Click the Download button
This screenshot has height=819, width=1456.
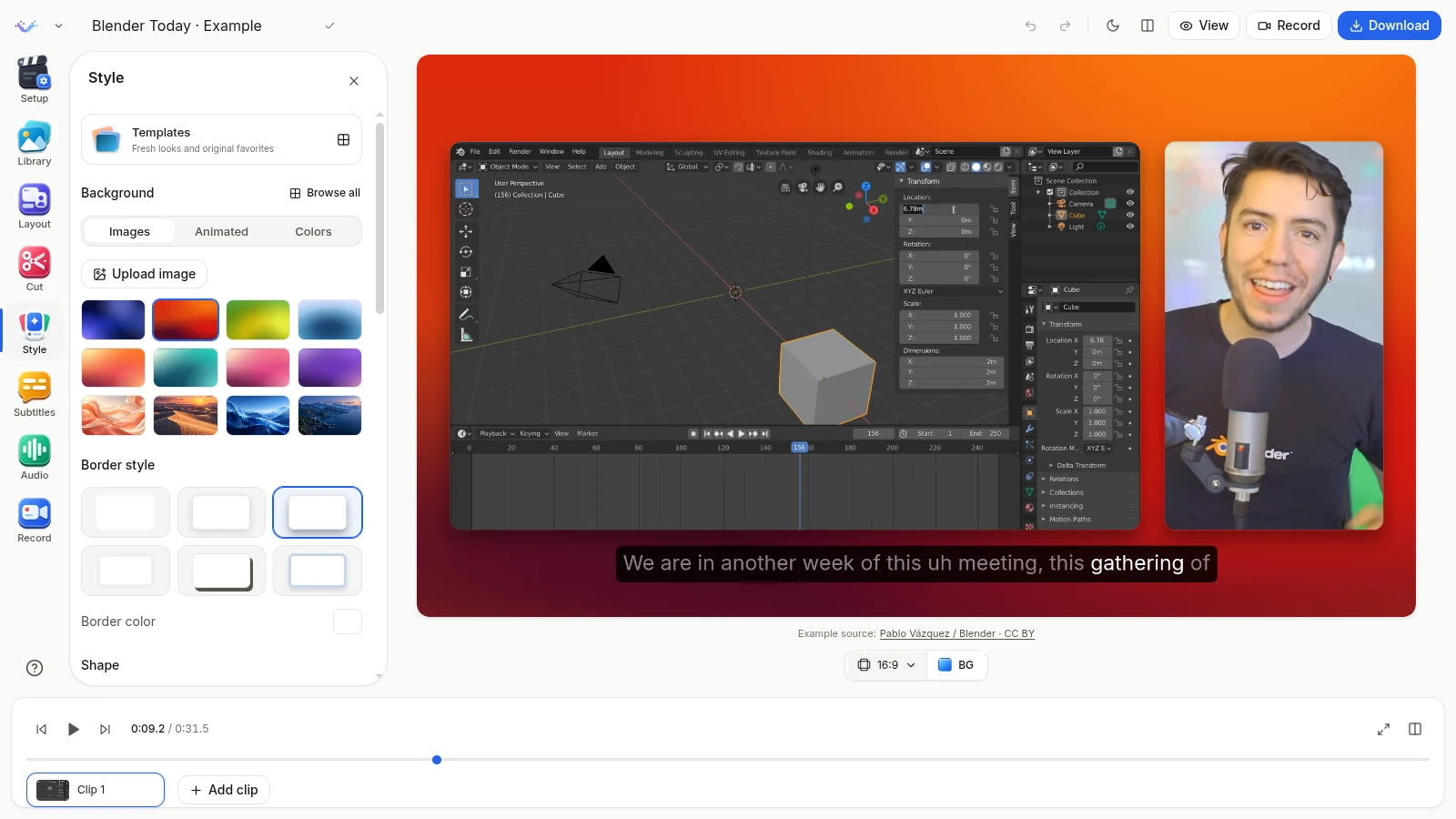pos(1389,25)
